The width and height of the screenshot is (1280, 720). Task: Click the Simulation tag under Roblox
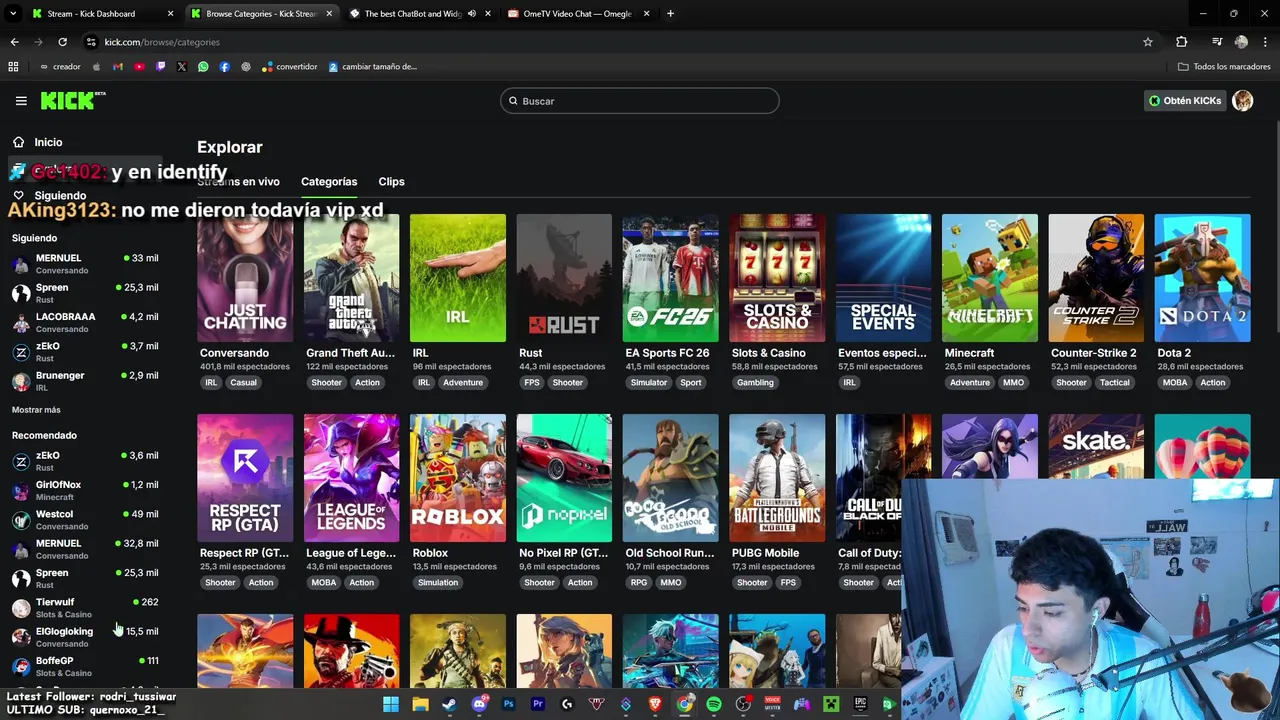tap(438, 582)
